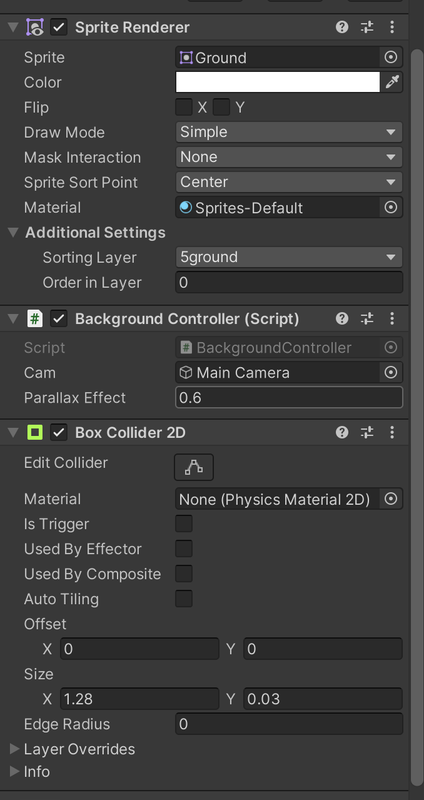
Task: Open Box Collider 2D presets icon
Action: click(367, 433)
